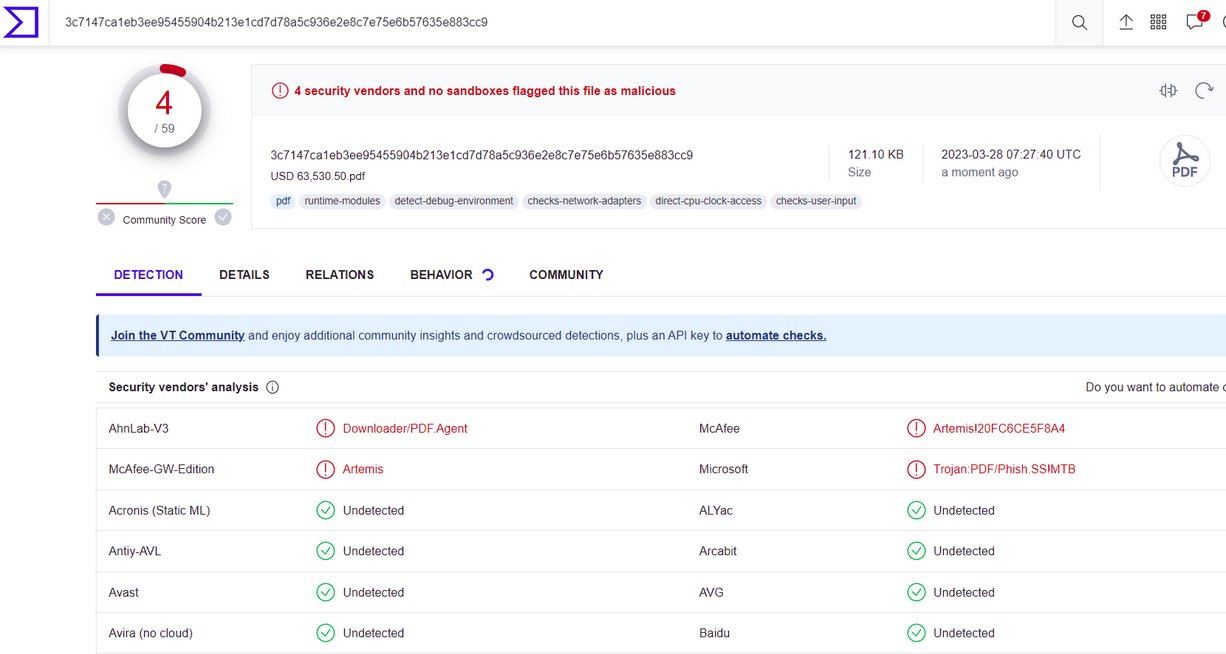Click the community score question mark icon
The image size is (1226, 654).
164,189
